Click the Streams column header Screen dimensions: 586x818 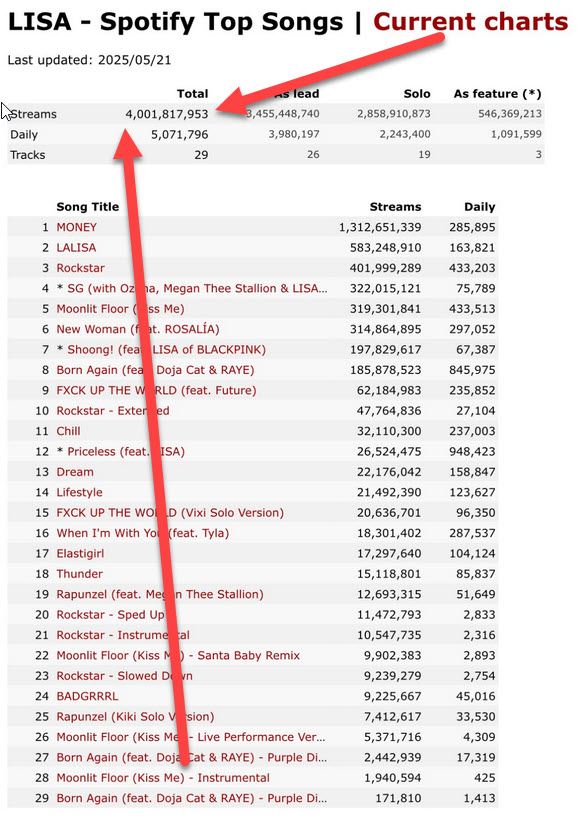tap(395, 207)
